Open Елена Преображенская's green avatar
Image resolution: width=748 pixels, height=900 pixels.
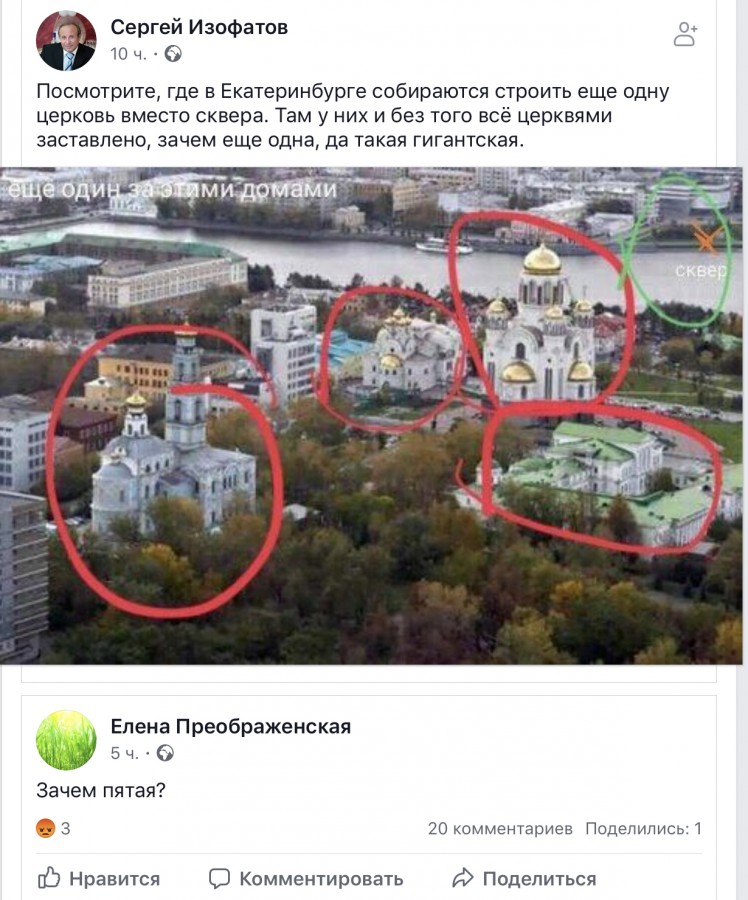tap(66, 740)
